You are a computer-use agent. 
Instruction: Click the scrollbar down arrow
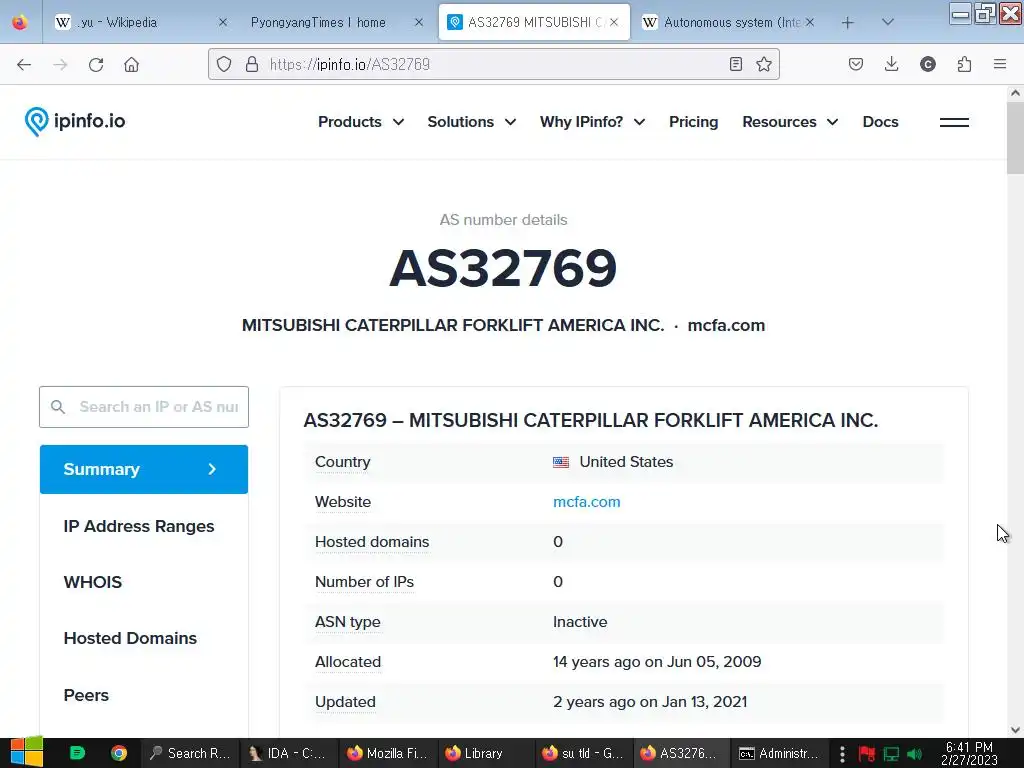click(x=1015, y=730)
